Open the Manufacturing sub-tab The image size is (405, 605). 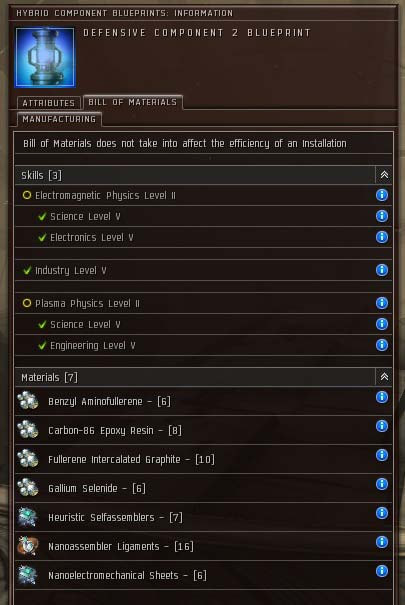click(x=59, y=119)
